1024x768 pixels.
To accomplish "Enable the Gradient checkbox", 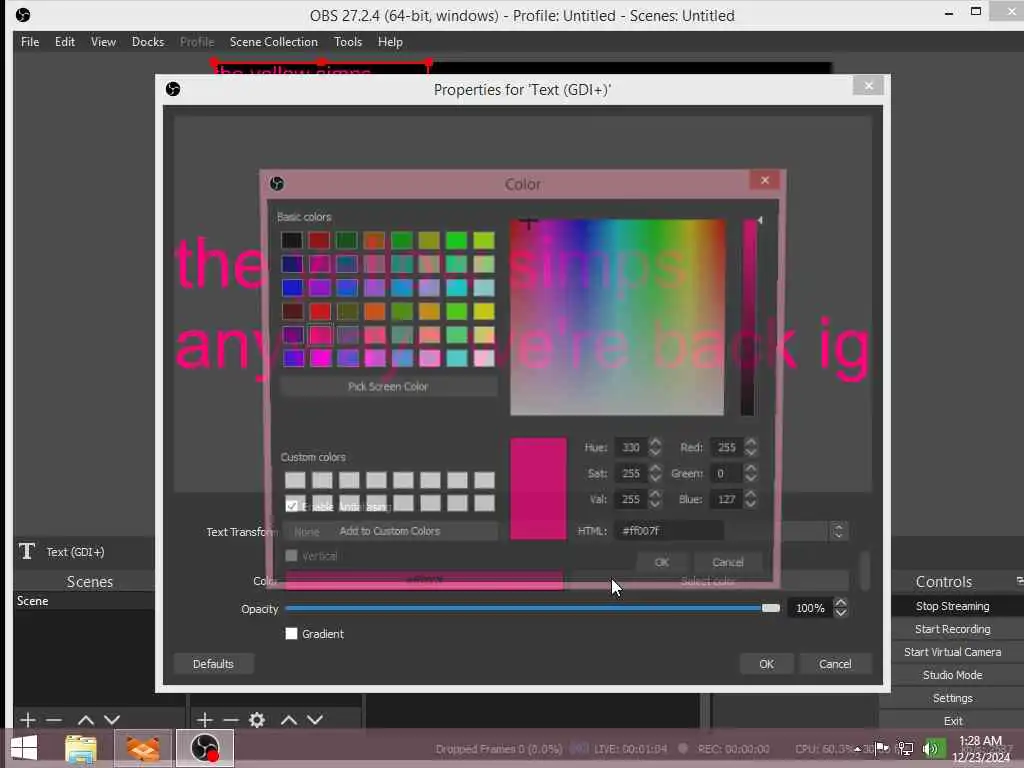I will [x=291, y=633].
